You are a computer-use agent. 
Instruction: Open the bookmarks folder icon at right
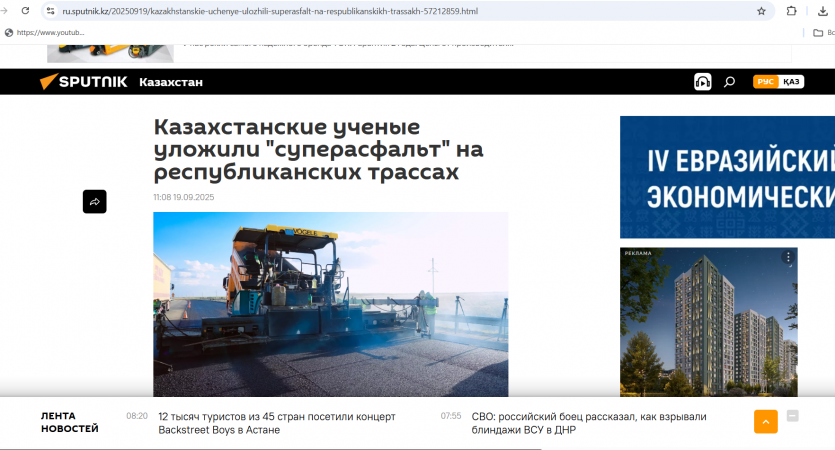coord(818,33)
